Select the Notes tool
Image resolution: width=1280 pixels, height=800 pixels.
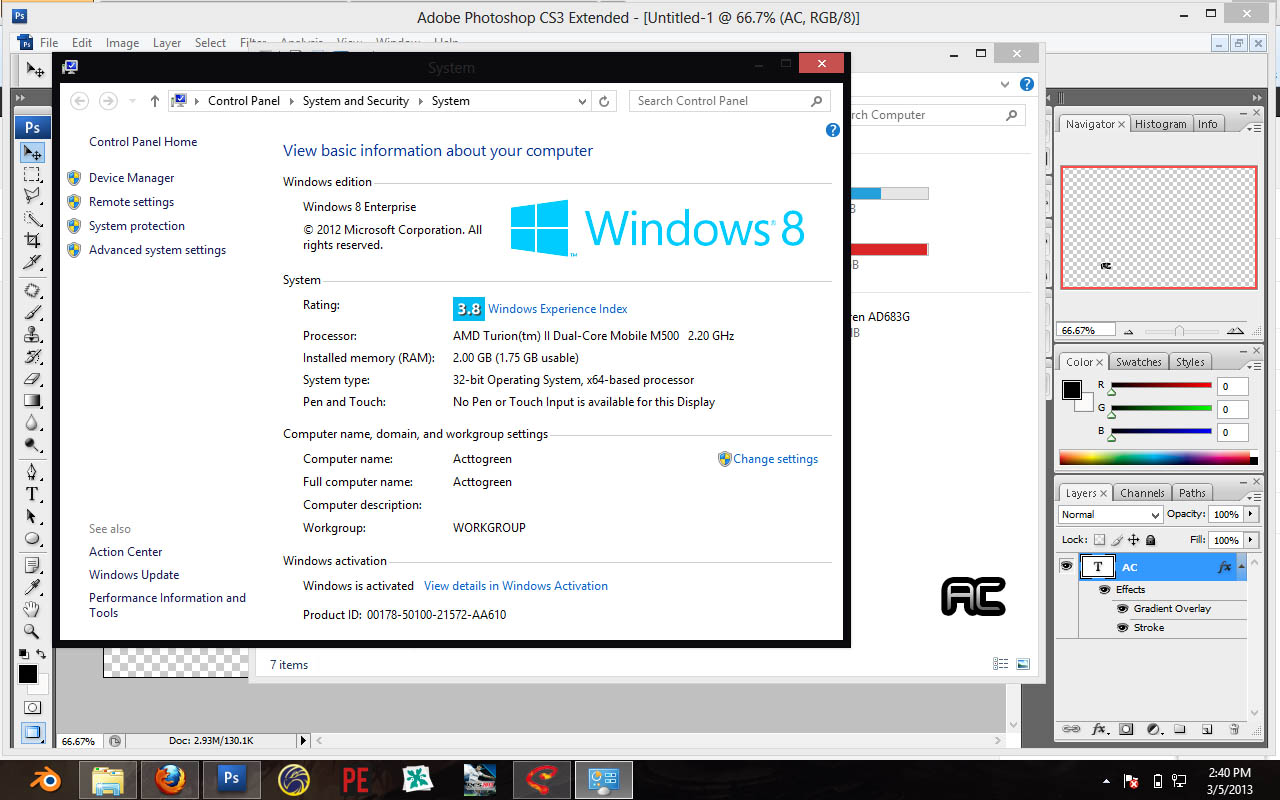[x=32, y=565]
